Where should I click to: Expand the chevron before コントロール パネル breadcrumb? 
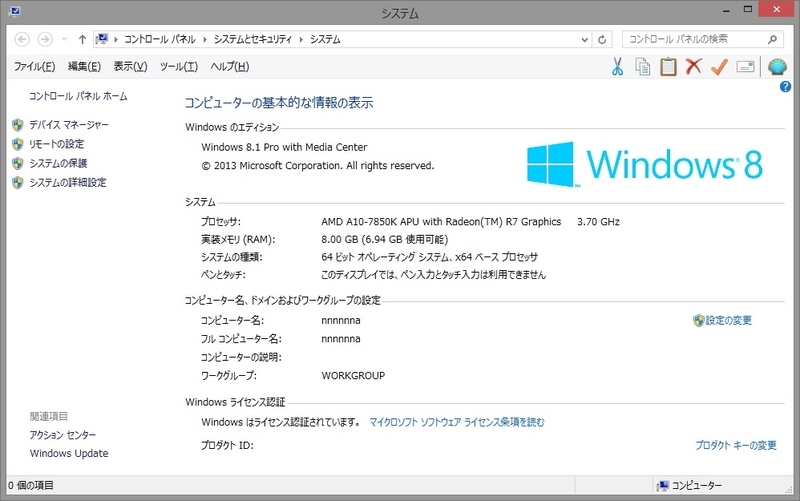(116, 39)
